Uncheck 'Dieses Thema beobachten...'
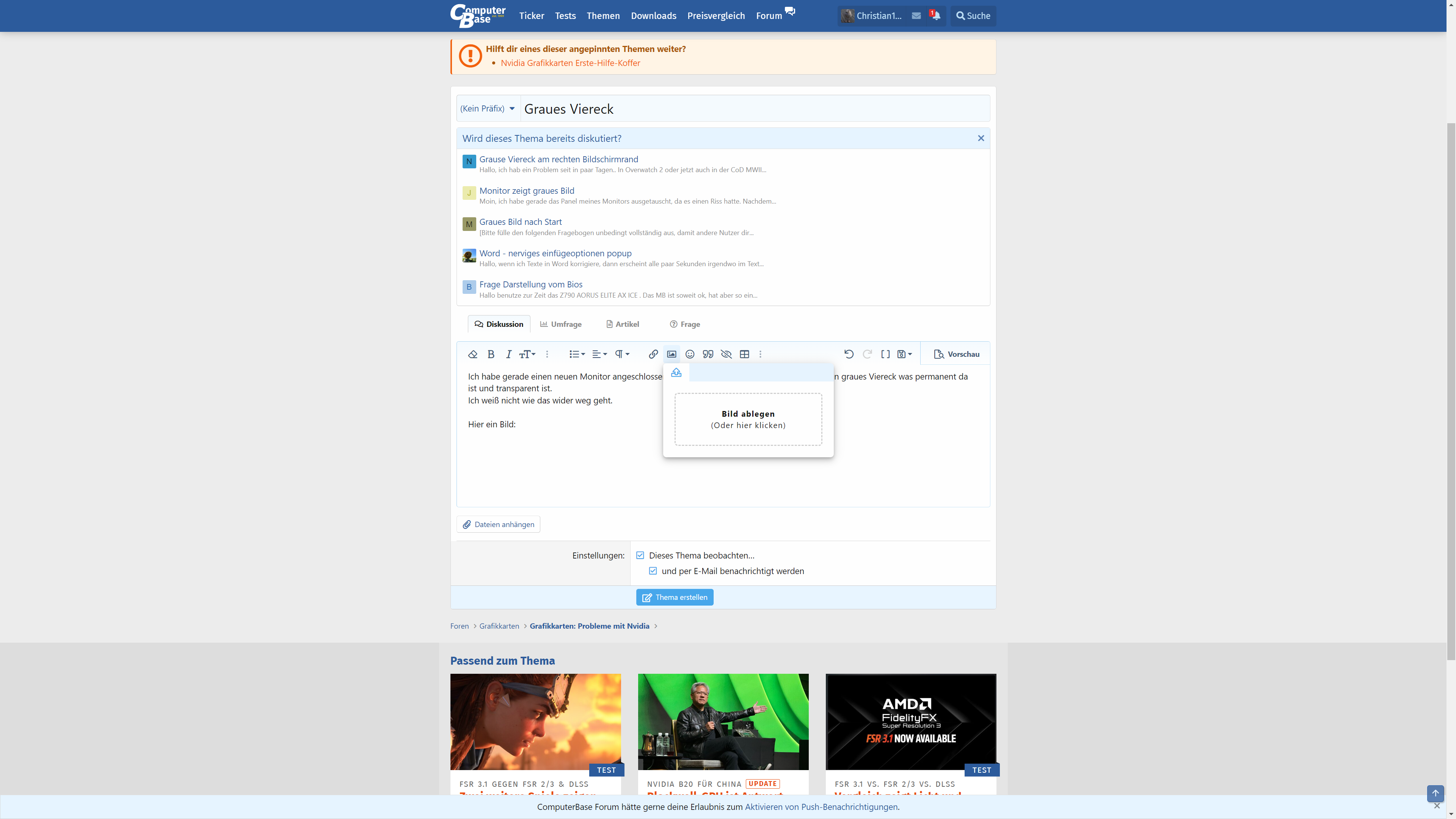Screen dimensions: 1456x819 640,555
